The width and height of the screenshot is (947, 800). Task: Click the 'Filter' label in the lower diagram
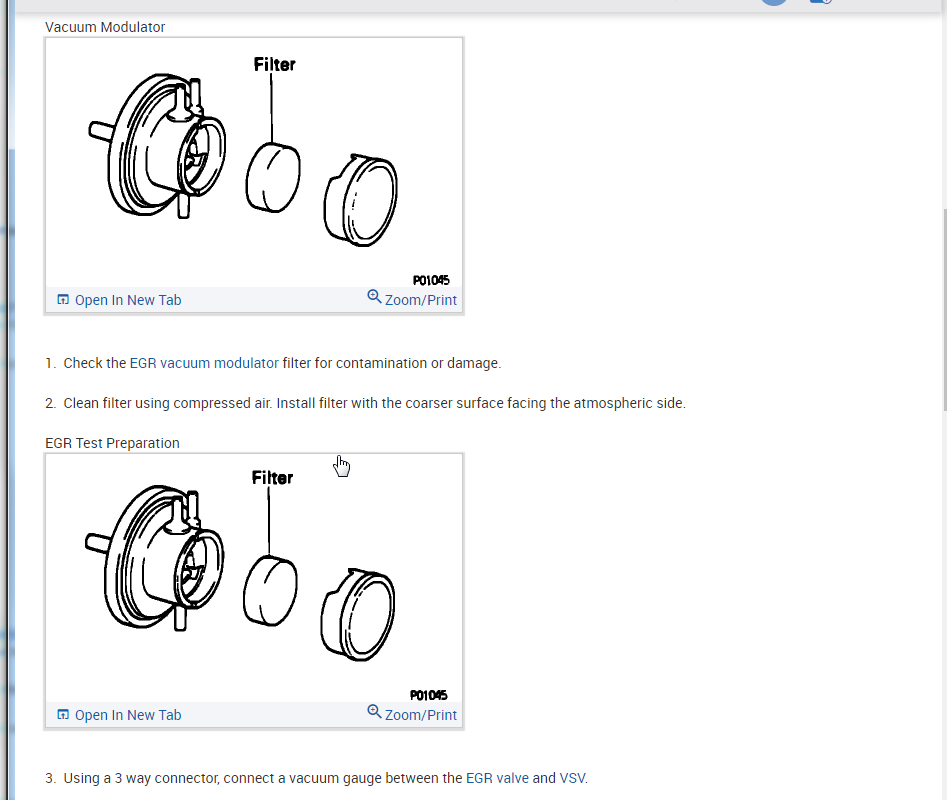tap(272, 478)
